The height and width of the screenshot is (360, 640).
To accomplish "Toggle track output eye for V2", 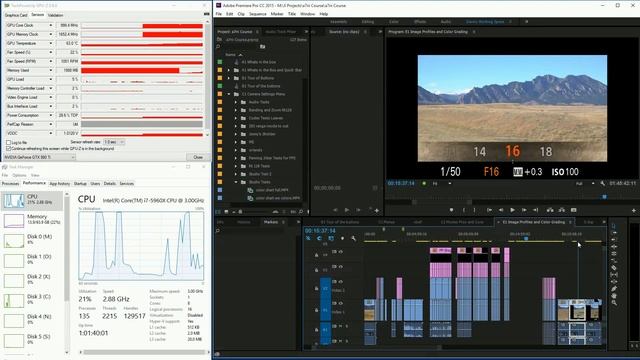I will [x=341, y=282].
